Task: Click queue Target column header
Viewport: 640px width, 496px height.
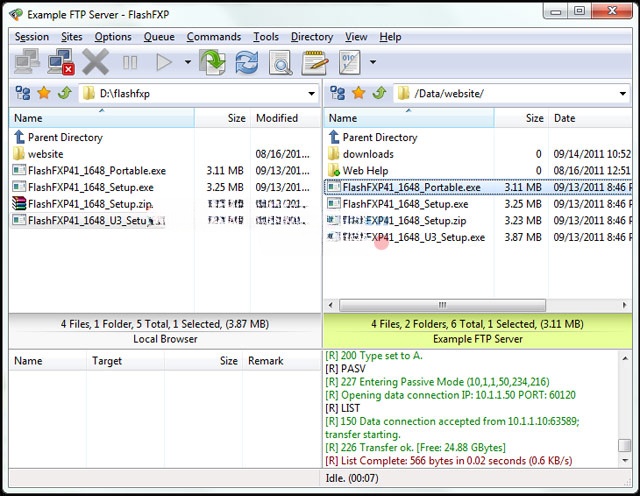Action: pyautogui.click(x=126, y=361)
